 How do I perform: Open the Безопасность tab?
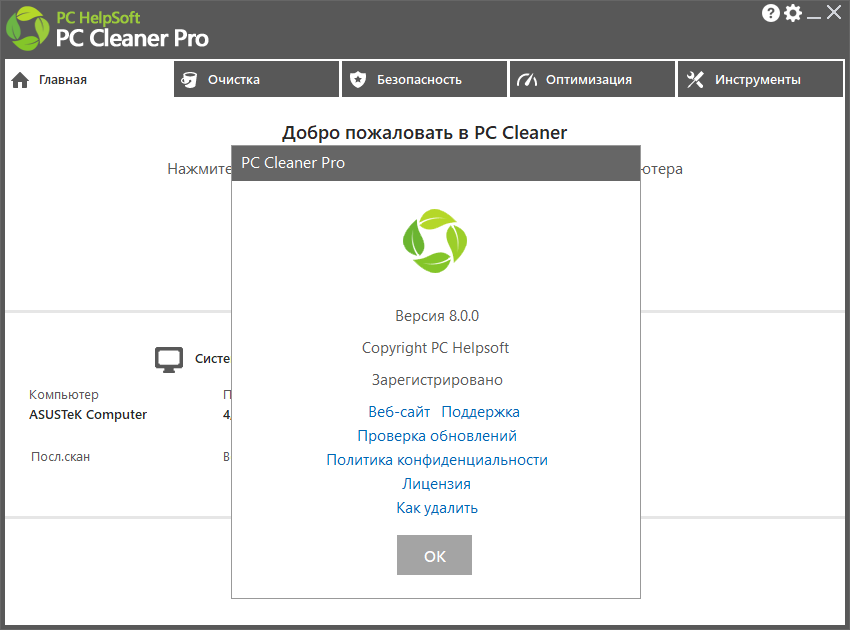pyautogui.click(x=424, y=79)
